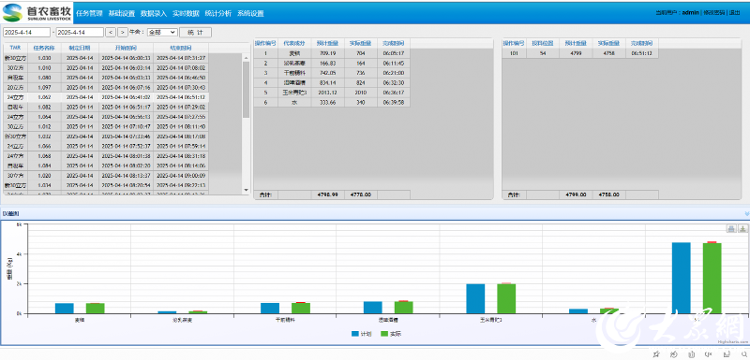The image size is (750, 360).
Task: Click the chart download export icon
Action: click(743, 229)
